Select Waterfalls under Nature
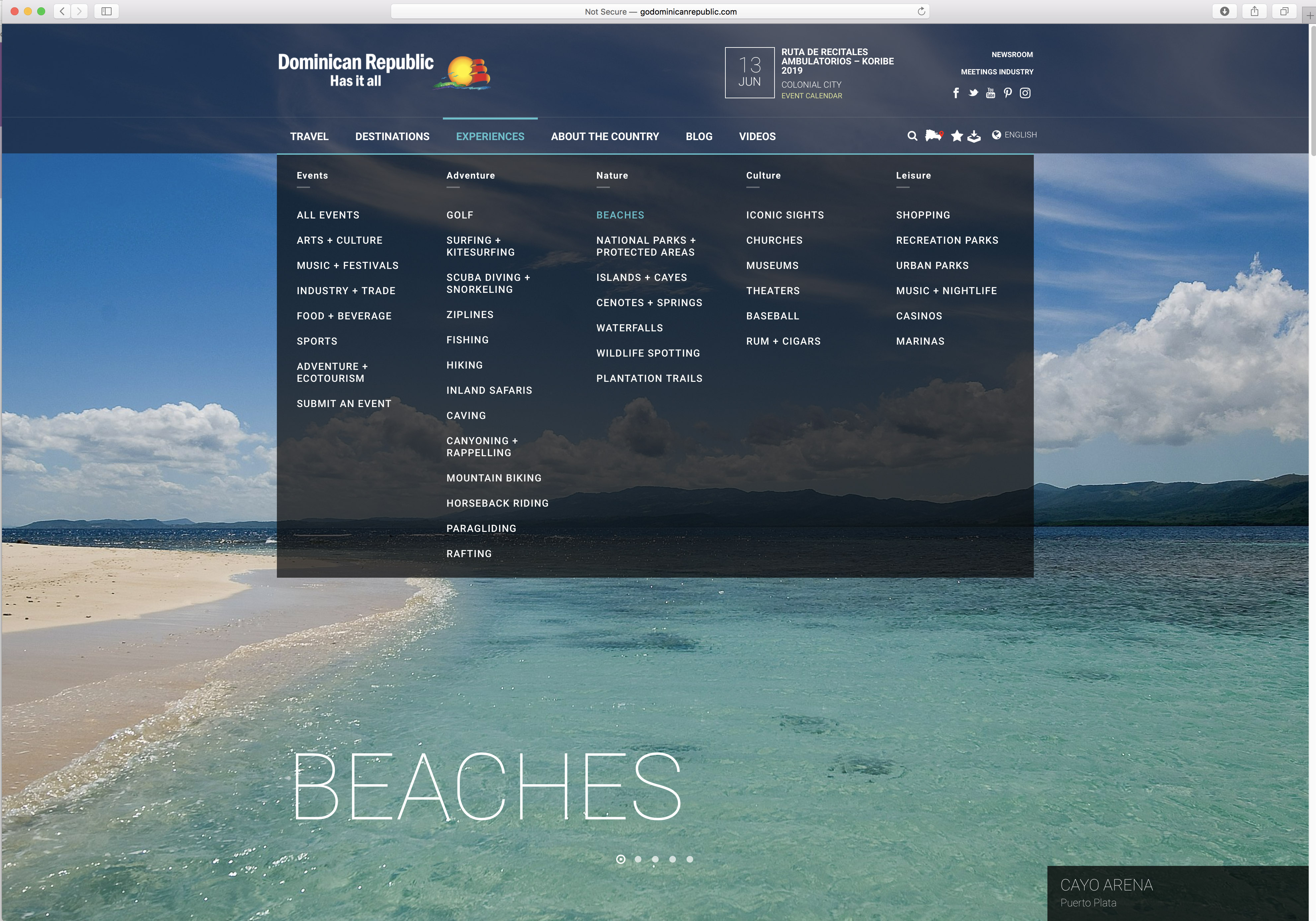This screenshot has width=1316, height=921. pos(629,328)
